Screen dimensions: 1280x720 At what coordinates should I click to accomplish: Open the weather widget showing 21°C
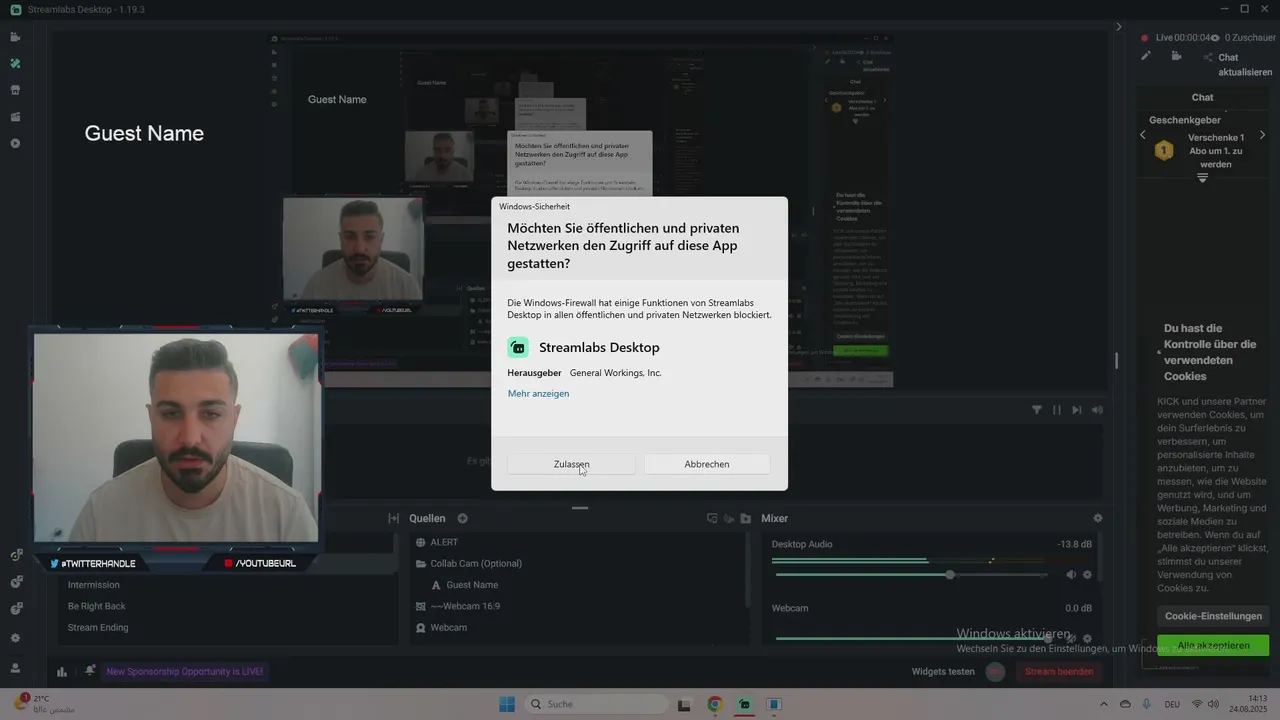click(x=45, y=704)
